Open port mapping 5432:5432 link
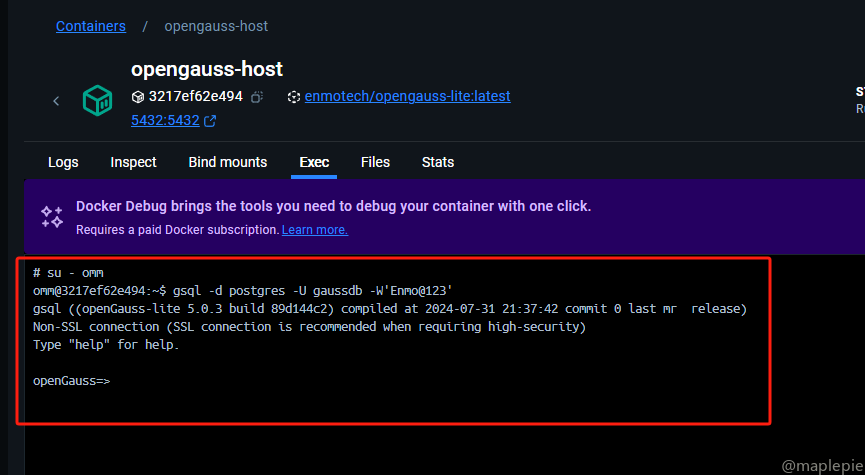The width and height of the screenshot is (865, 475). pyautogui.click(x=165, y=120)
